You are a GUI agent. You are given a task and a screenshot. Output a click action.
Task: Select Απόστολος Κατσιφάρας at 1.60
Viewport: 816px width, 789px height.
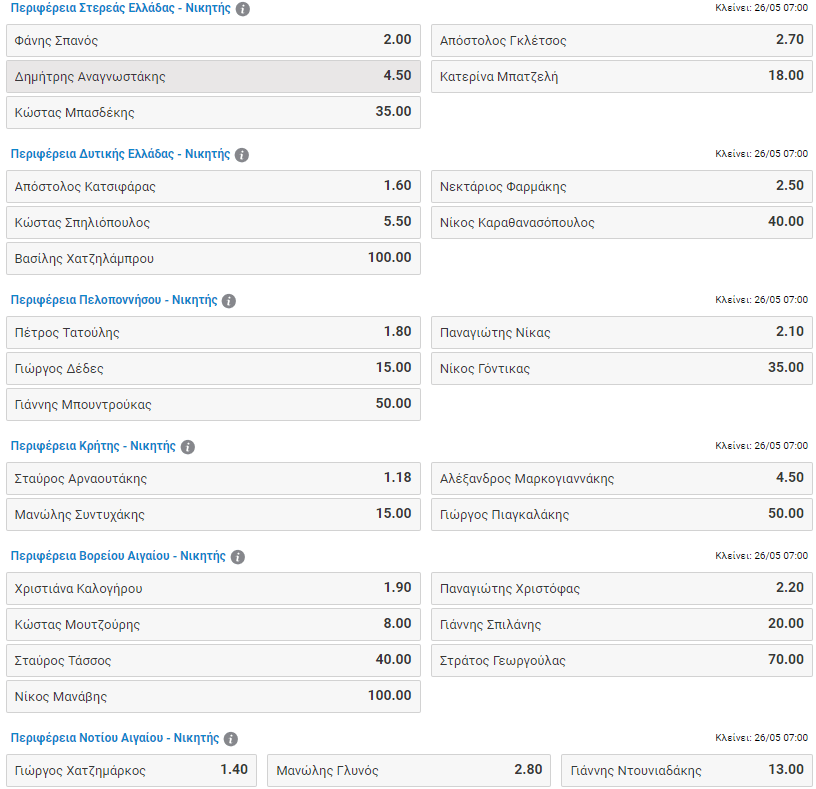(213, 187)
